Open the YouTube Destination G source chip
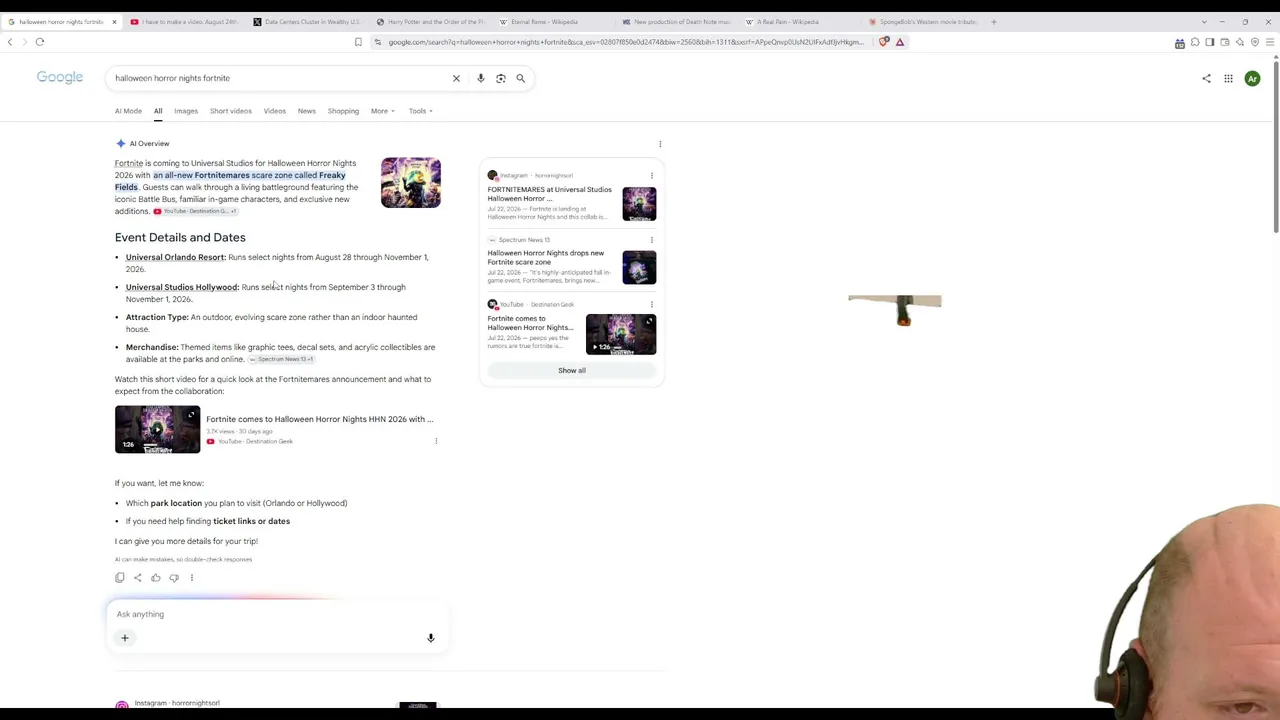Image resolution: width=1280 pixels, height=720 pixels. point(194,211)
